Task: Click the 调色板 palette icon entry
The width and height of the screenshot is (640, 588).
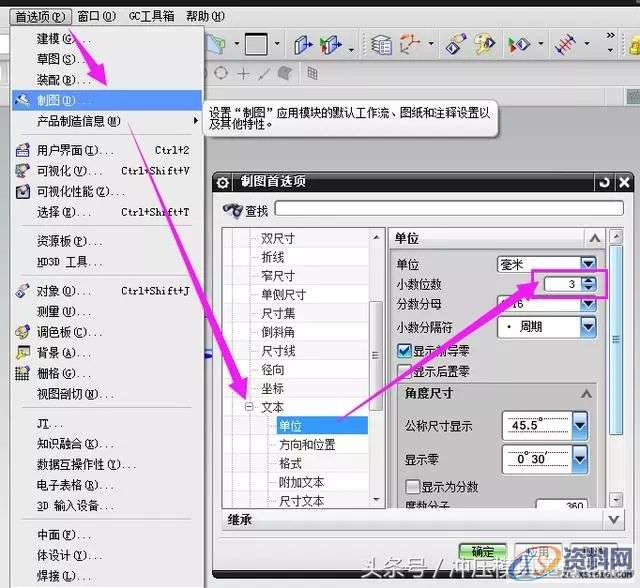Action: (22, 332)
